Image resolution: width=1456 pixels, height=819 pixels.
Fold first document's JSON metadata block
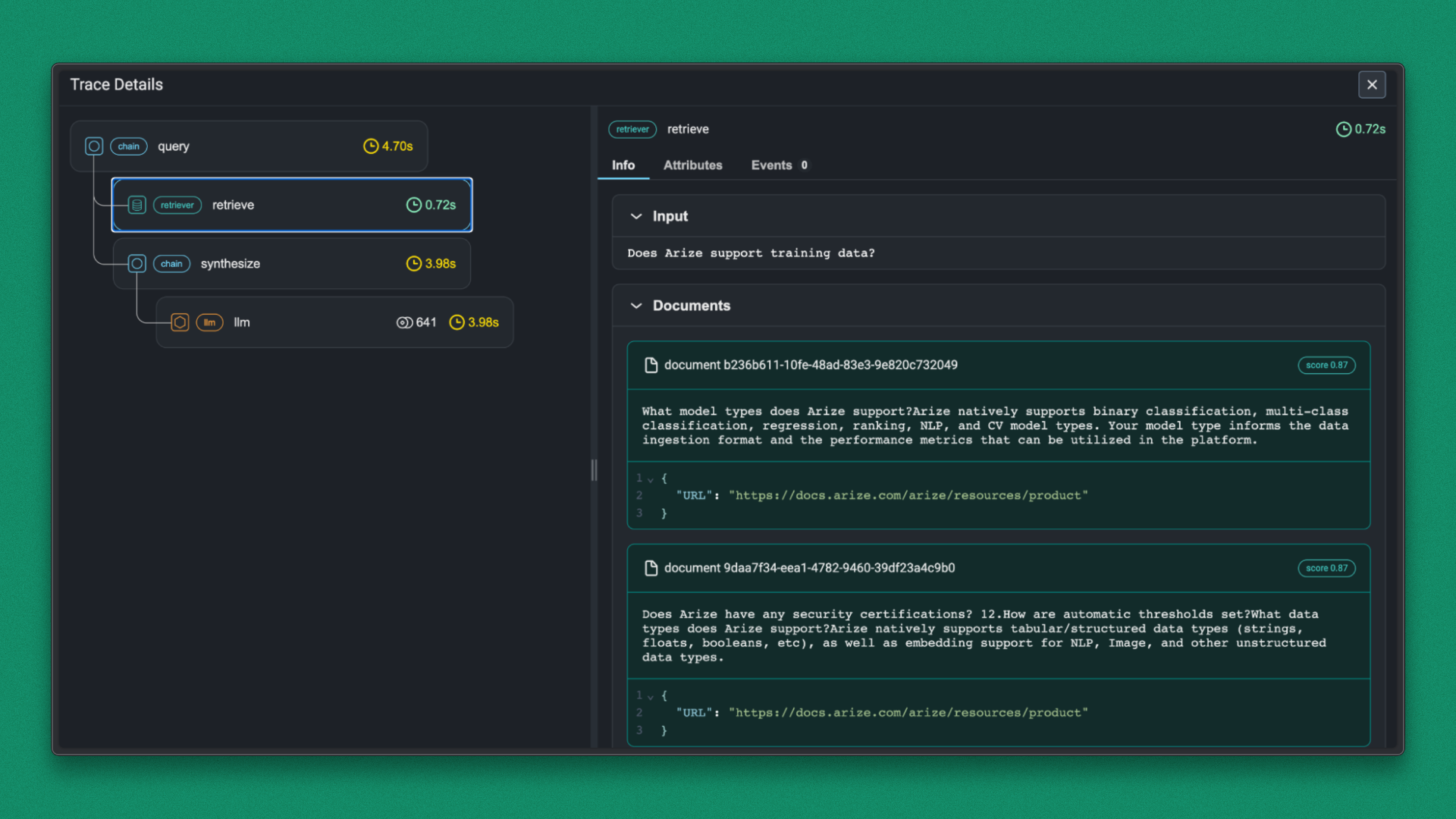pyautogui.click(x=651, y=479)
